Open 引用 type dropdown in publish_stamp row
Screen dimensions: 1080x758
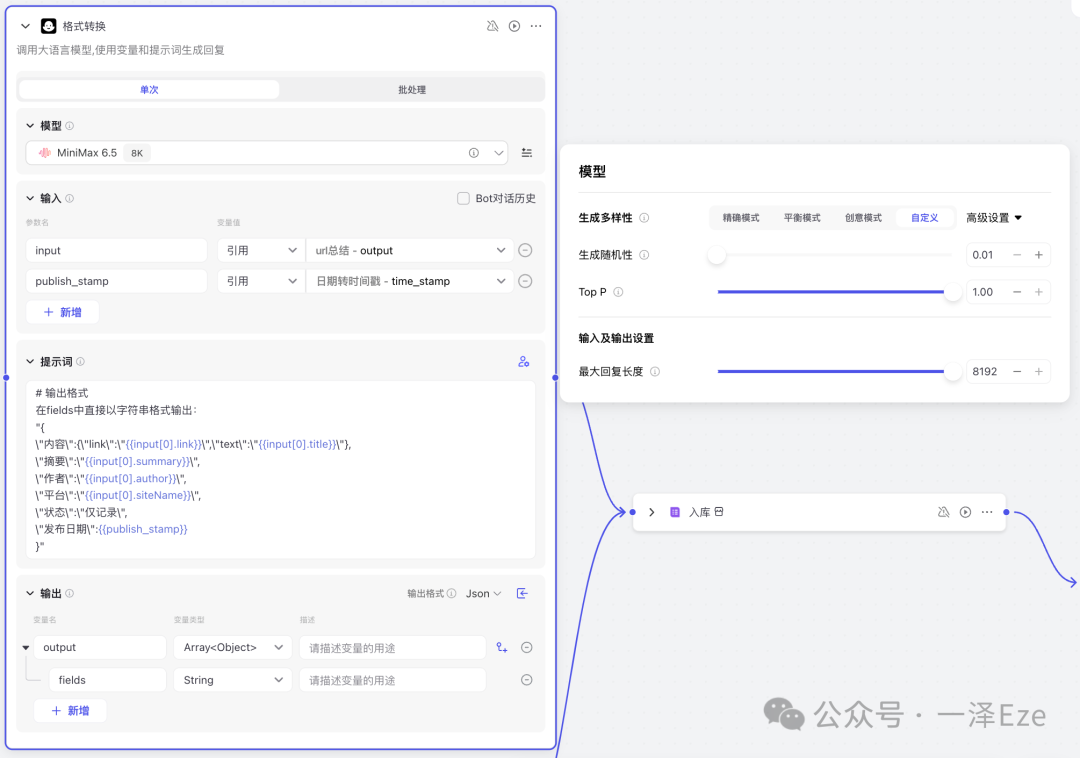click(x=260, y=281)
